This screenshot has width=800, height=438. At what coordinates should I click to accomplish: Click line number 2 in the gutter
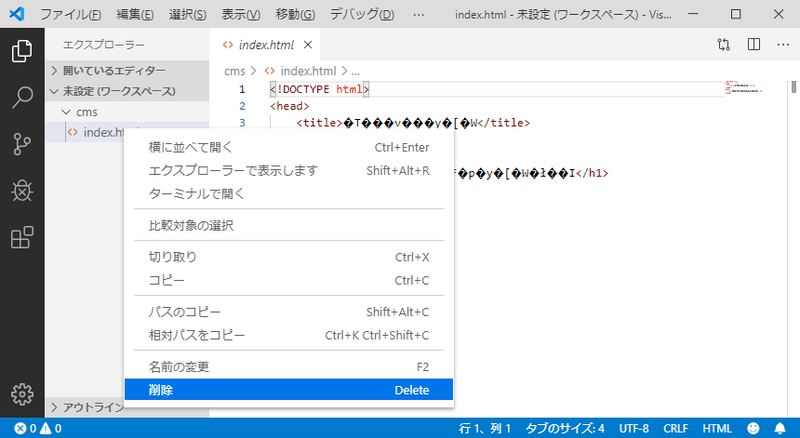point(242,106)
